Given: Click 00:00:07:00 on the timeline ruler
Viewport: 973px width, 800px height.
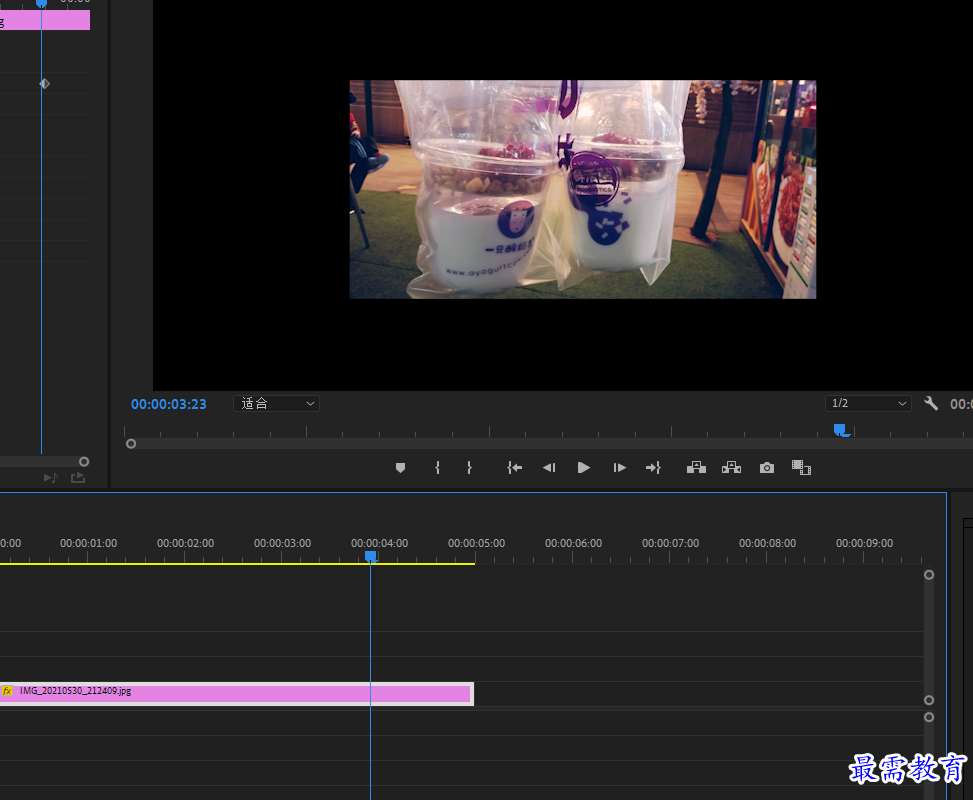Looking at the screenshot, I should click(670, 543).
